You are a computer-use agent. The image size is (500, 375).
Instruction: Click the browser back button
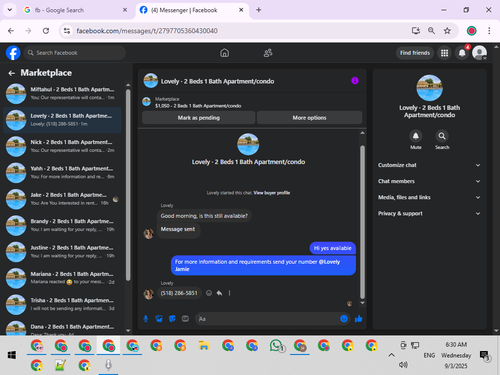(x=11, y=31)
